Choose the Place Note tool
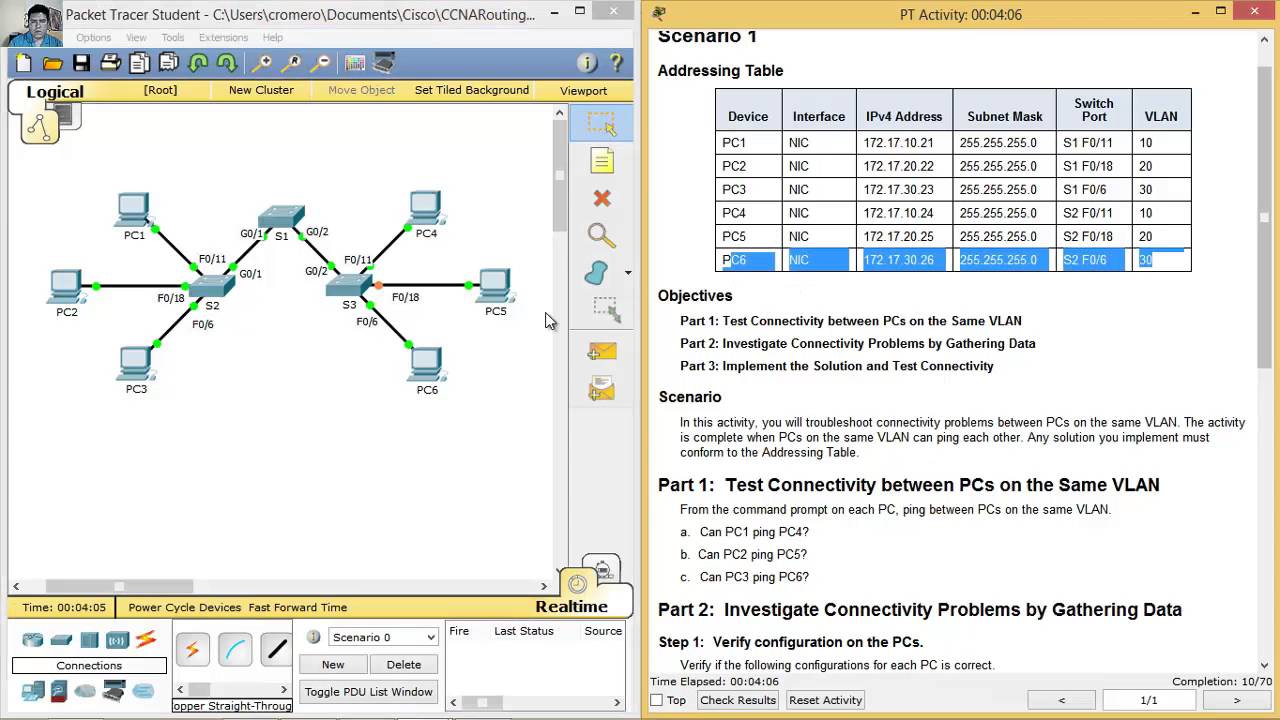The image size is (1280, 720). point(601,161)
